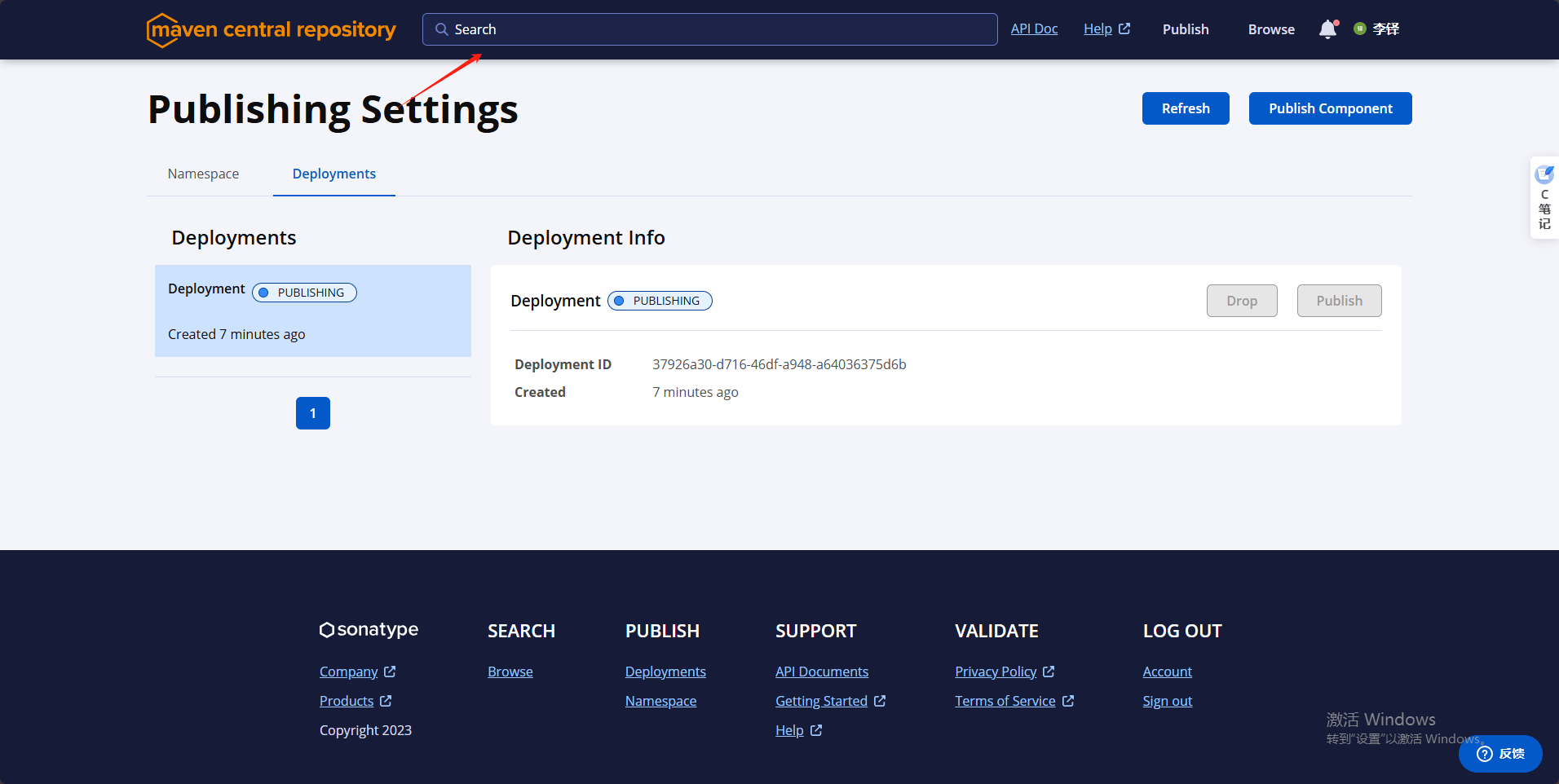Click the external-link icon beside Terms of Service

[x=1068, y=701]
